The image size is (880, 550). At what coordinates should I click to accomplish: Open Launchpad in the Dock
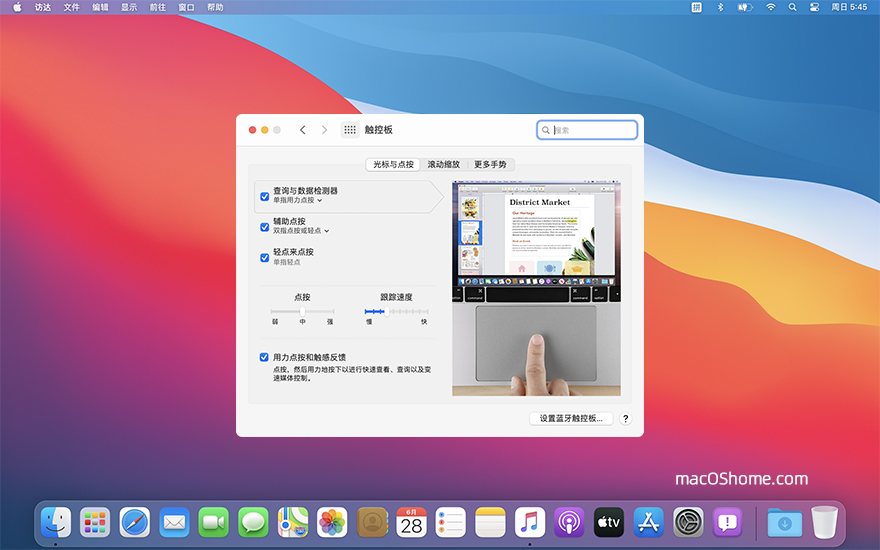pos(95,522)
